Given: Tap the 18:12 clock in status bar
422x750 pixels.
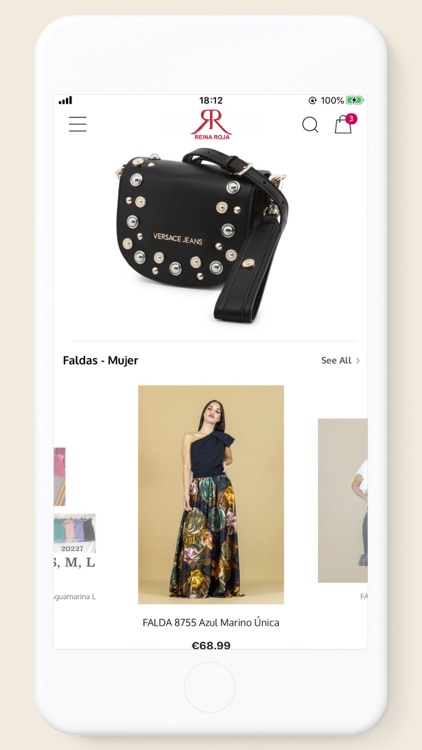Looking at the screenshot, I should pos(211,100).
